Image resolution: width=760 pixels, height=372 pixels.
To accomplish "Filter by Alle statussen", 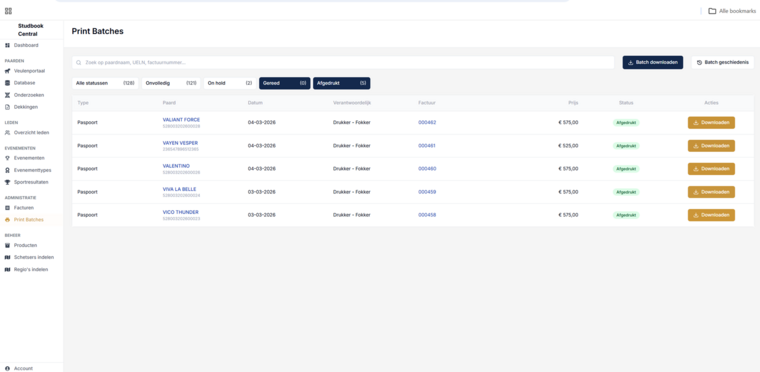I will click(105, 83).
